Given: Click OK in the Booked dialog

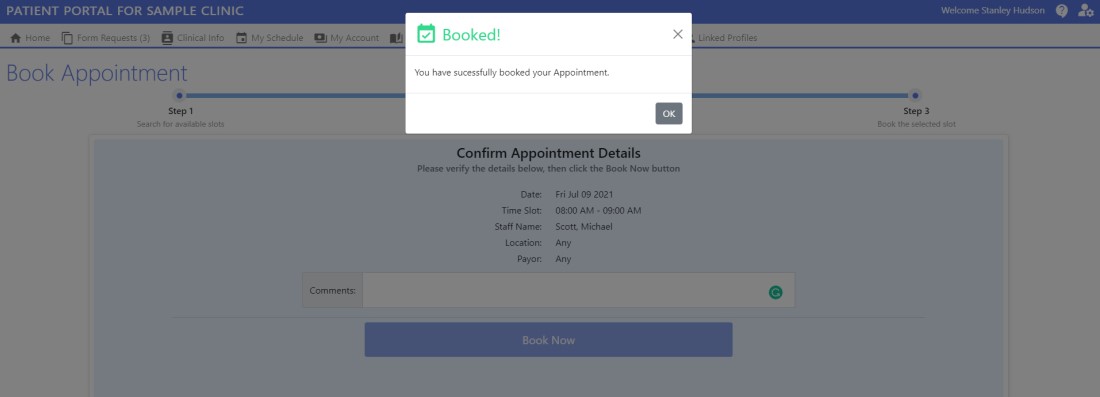Looking at the screenshot, I should (x=669, y=114).
